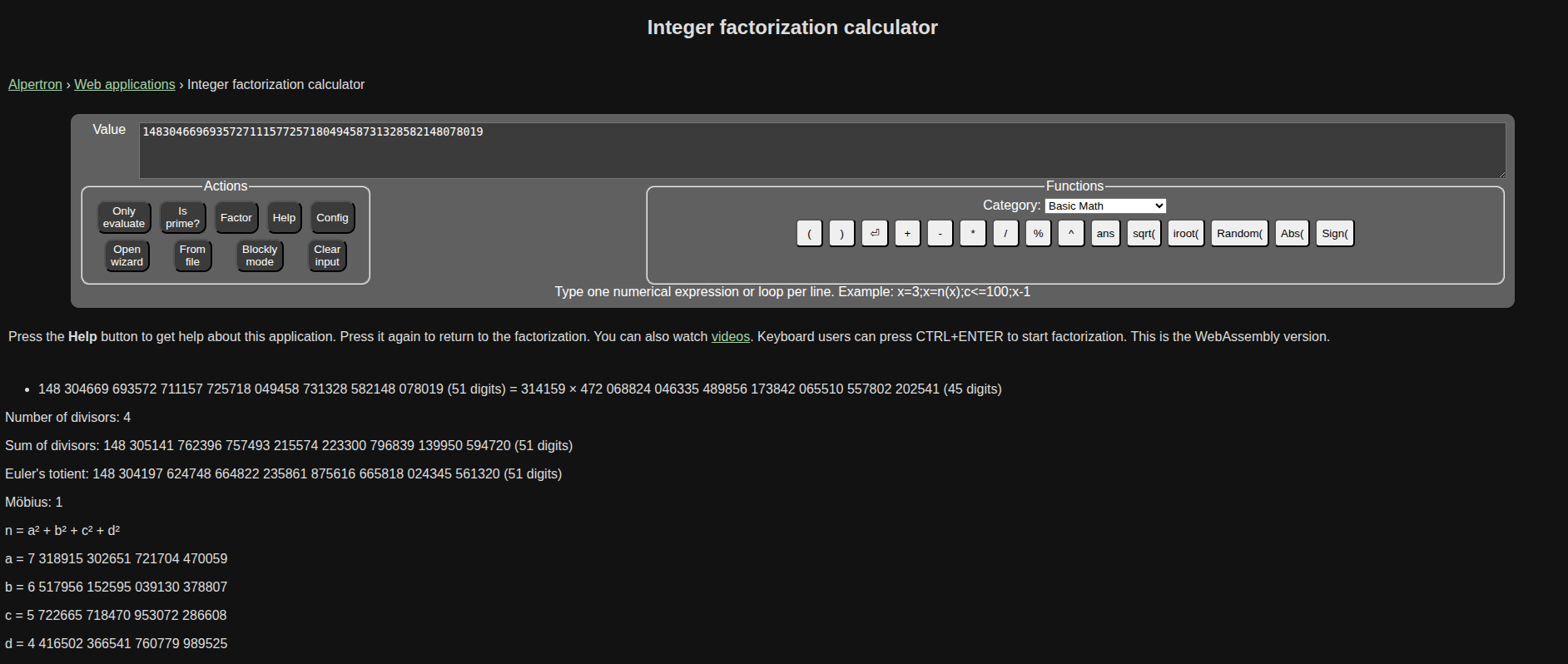Click the Clear input button

tap(327, 255)
